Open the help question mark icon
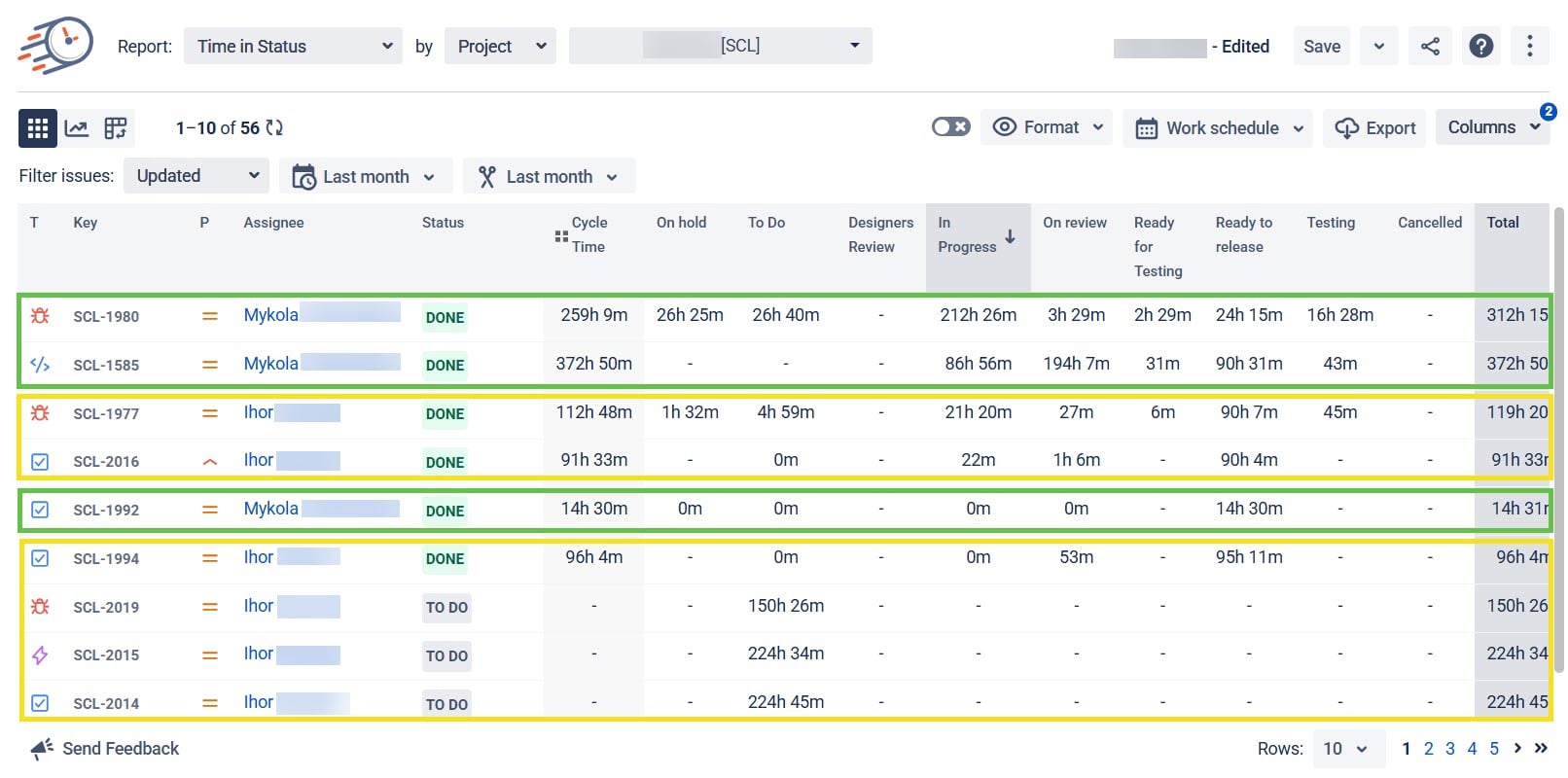This screenshot has width=1568, height=778. 1481,46
